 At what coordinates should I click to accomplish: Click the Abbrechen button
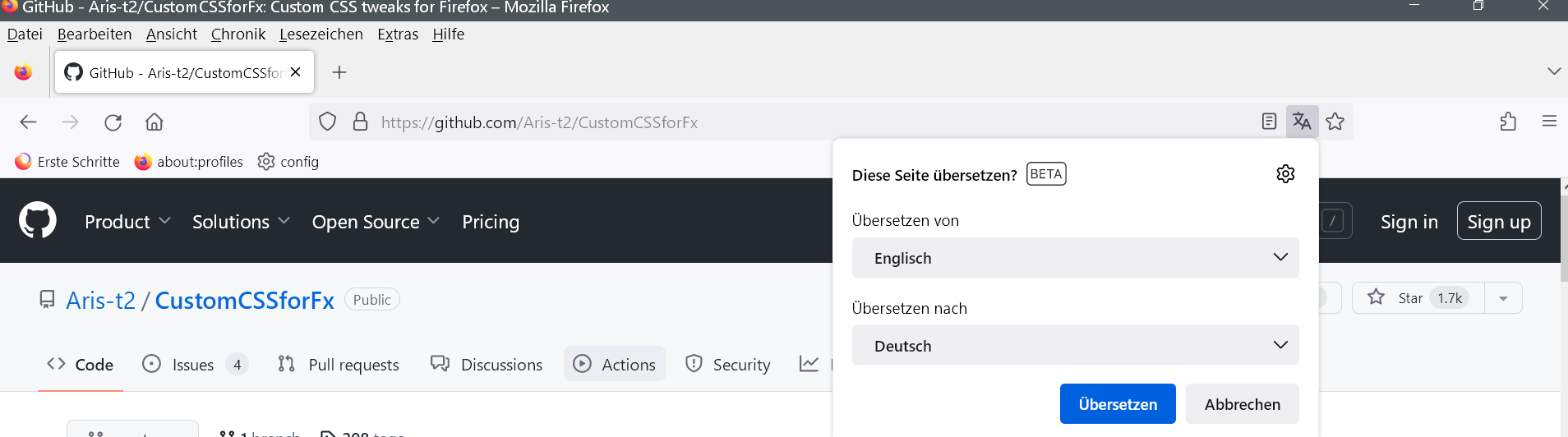pyautogui.click(x=1242, y=404)
